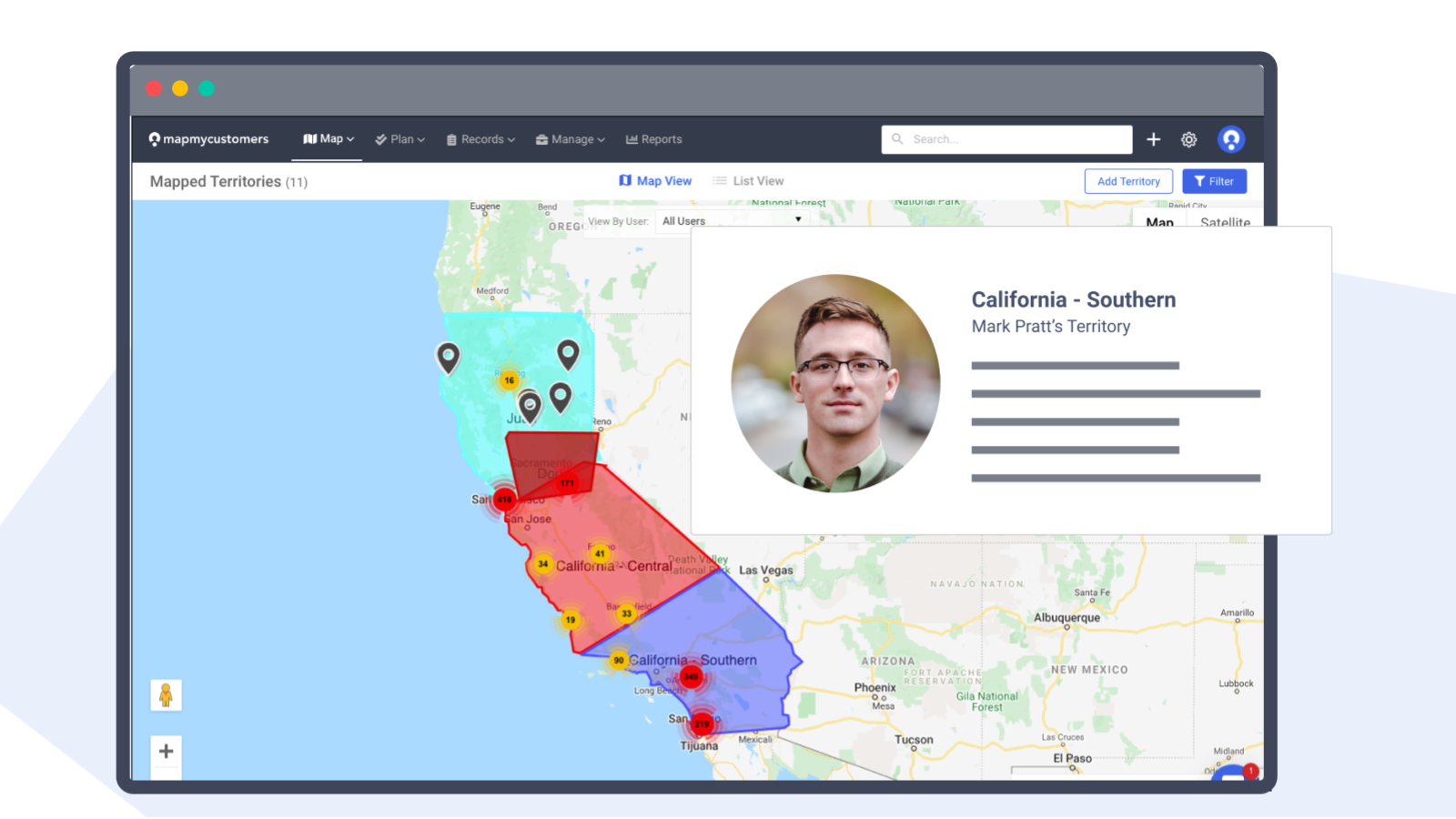Click the yellow cluster marker 33
Viewport: 1456px width, 819px height.
[x=626, y=613]
